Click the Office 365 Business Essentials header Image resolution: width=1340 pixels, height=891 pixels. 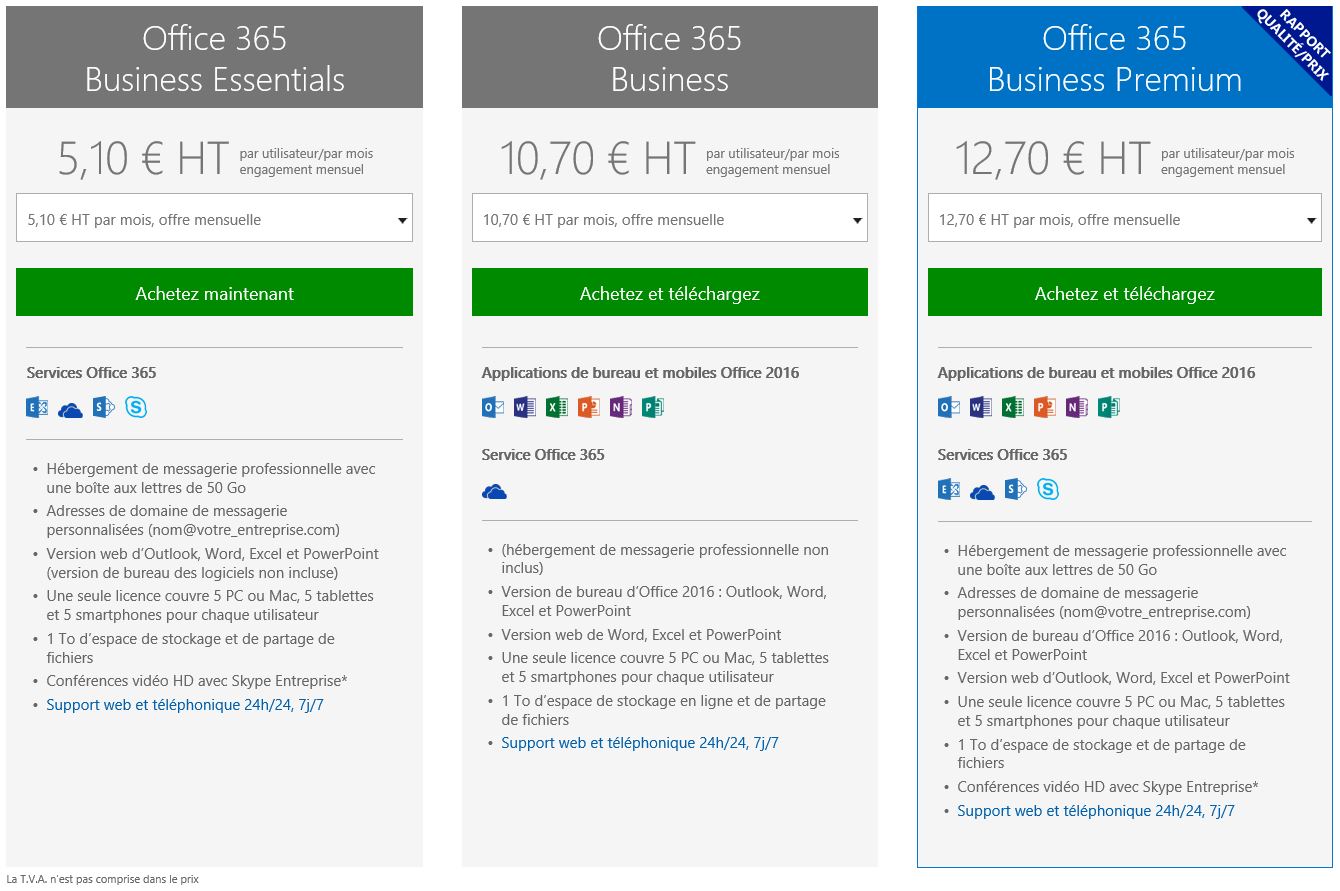tap(214, 57)
